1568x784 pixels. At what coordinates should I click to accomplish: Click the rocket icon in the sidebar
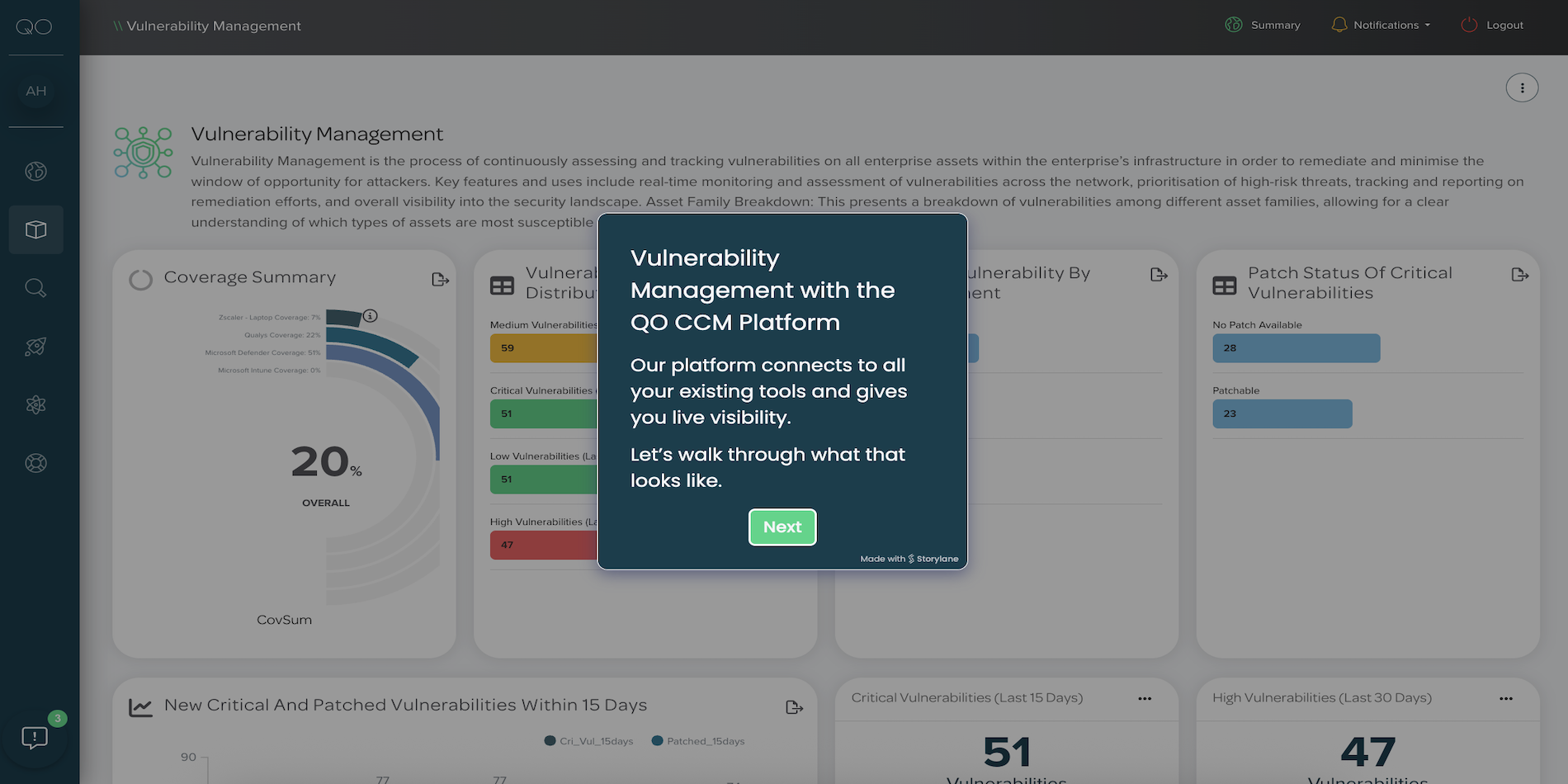(35, 347)
